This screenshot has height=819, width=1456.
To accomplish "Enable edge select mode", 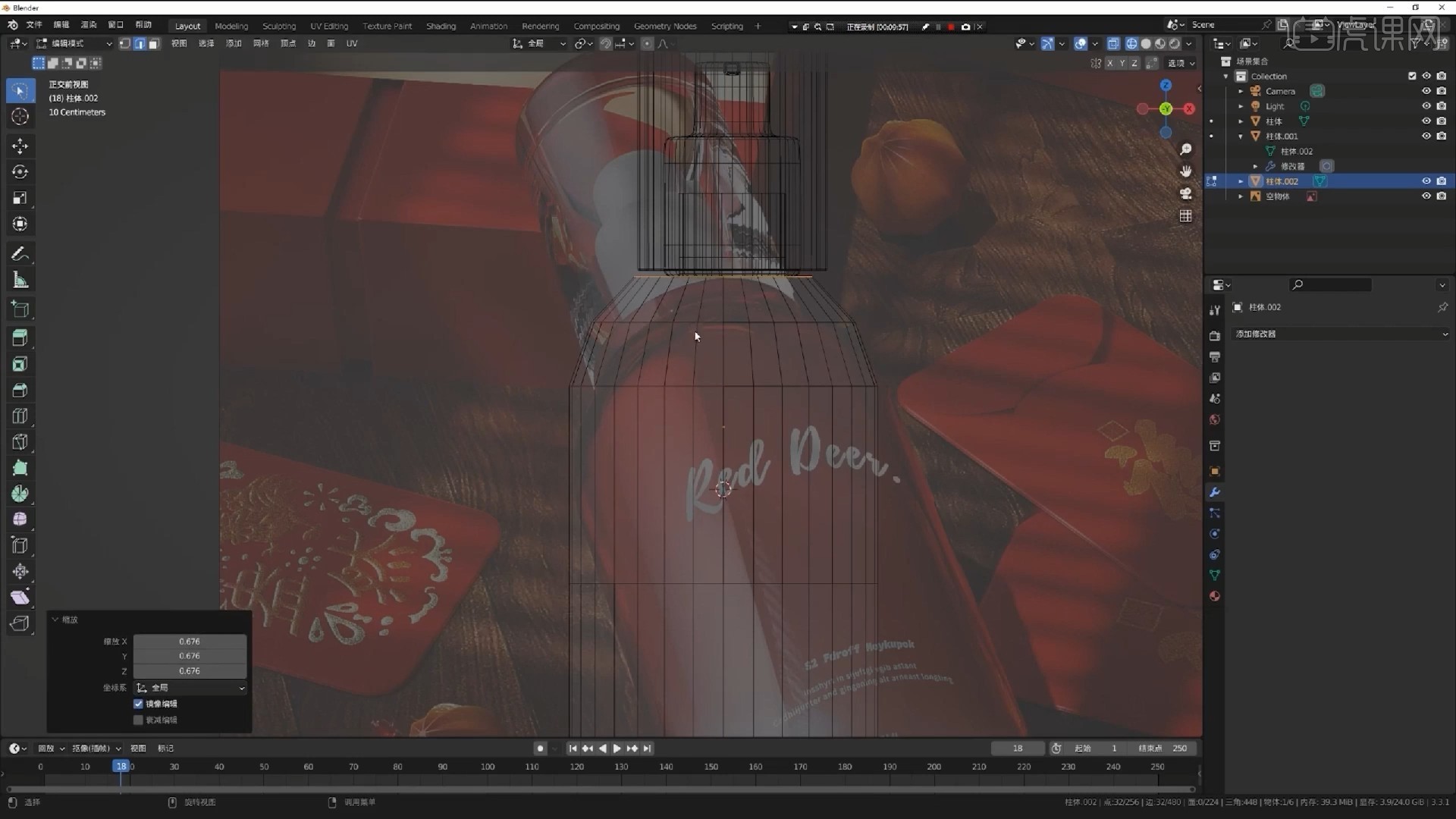I will pos(140,44).
